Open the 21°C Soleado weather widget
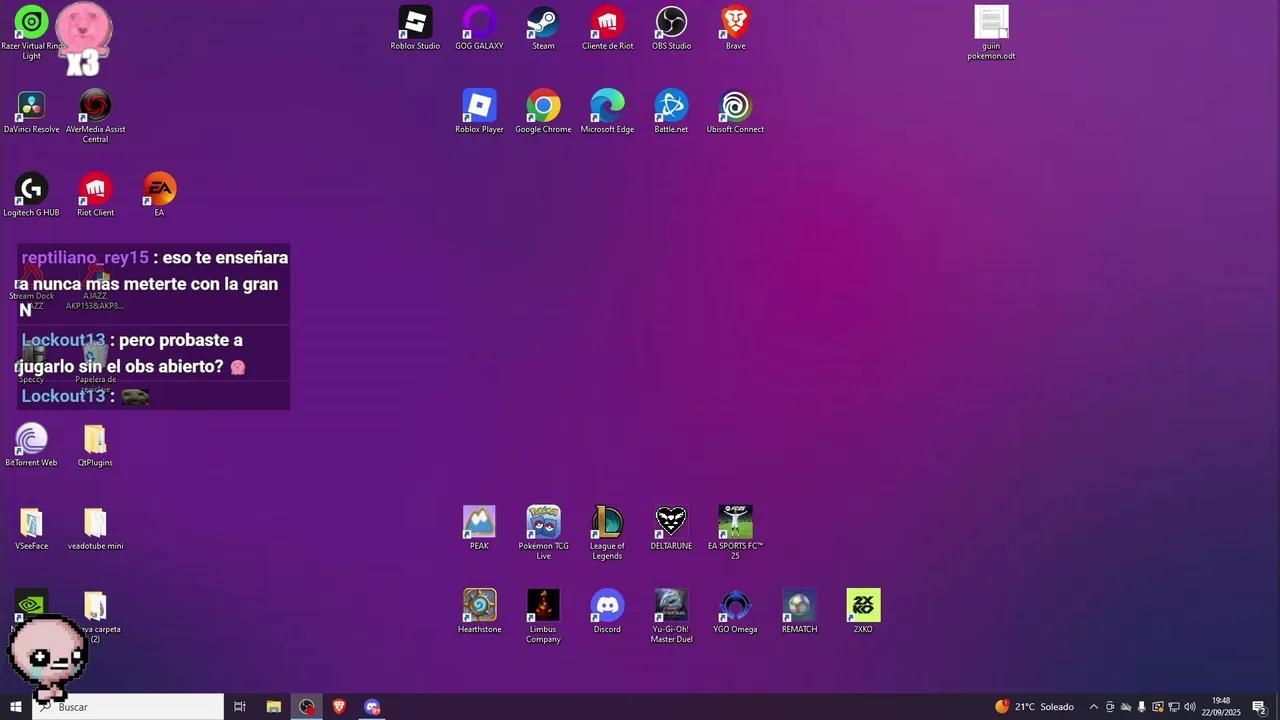 (x=1035, y=707)
